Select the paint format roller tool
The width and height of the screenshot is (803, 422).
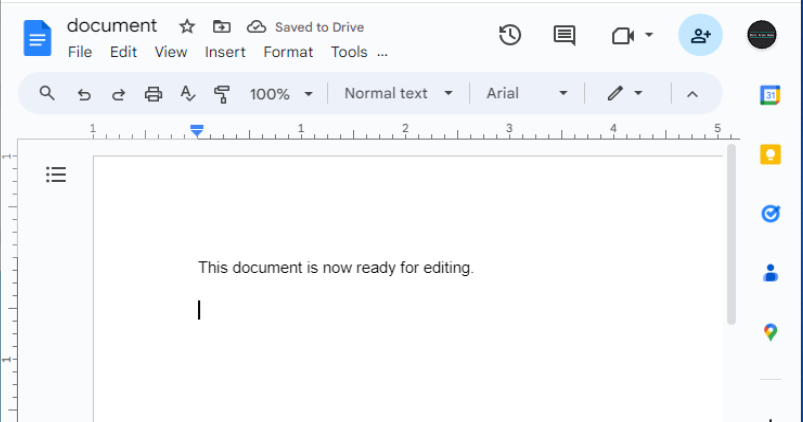222,94
